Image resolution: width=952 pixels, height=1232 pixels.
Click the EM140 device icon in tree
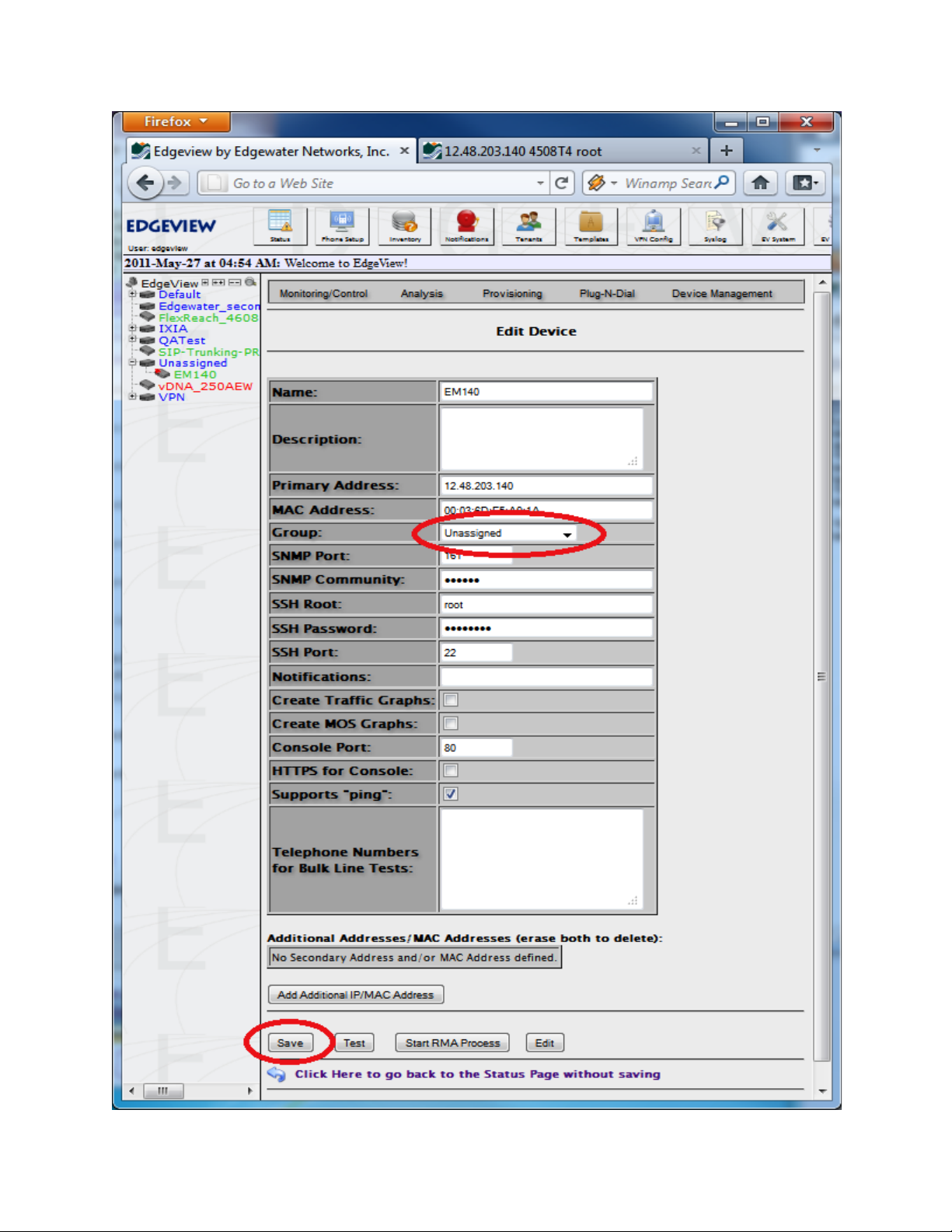tap(163, 374)
